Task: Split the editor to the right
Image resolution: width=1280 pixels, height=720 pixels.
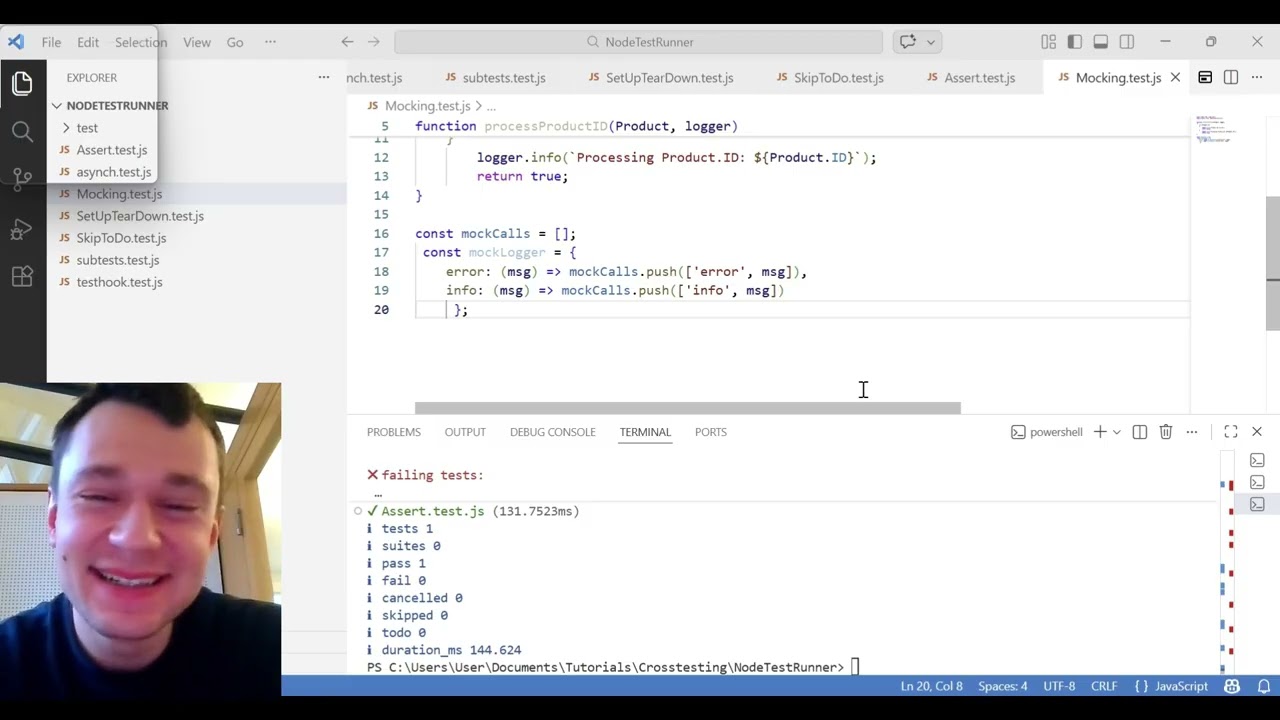Action: coord(1231,77)
